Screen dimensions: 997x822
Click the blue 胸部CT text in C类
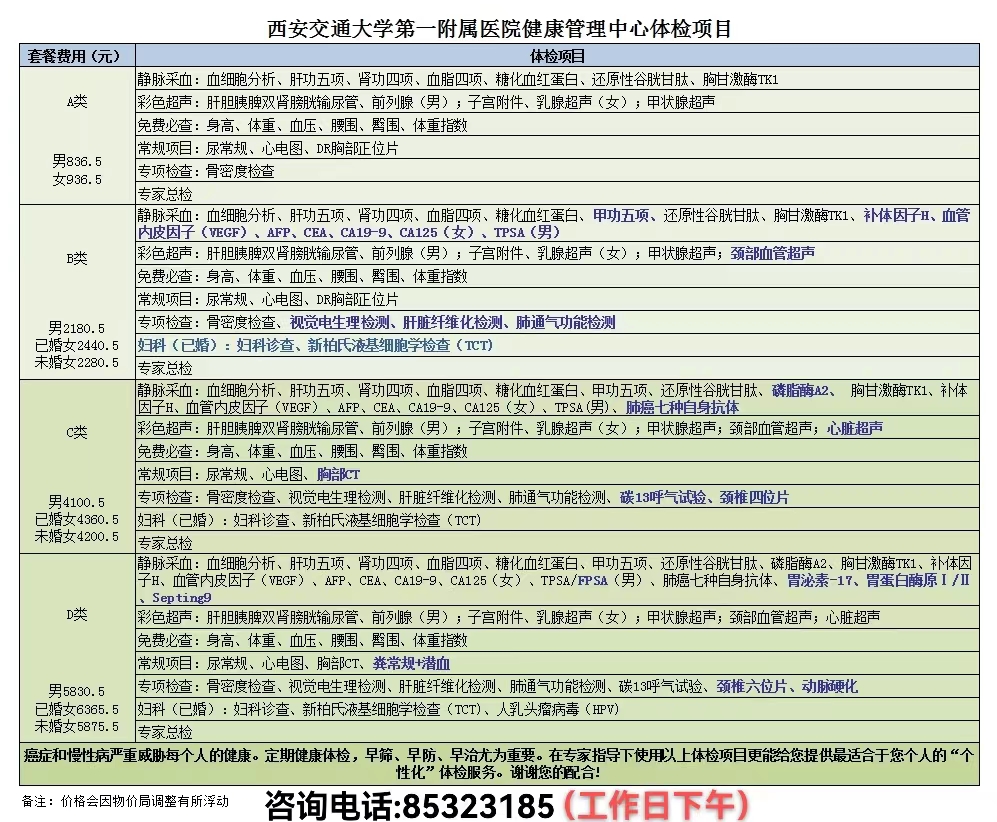[x=338, y=475]
